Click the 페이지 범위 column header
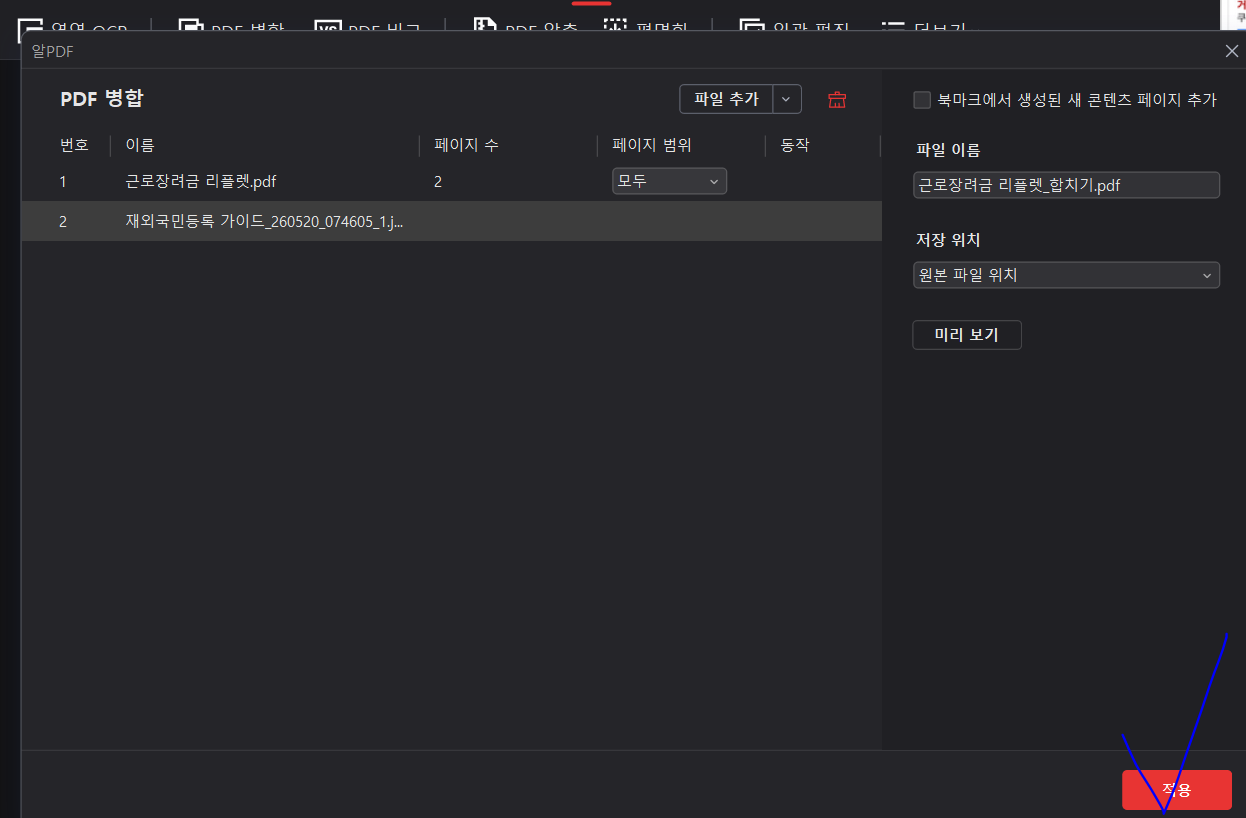The image size is (1246, 818). pos(652,145)
